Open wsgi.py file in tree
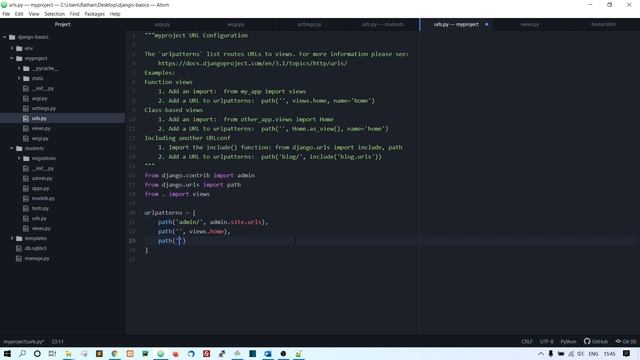The height and width of the screenshot is (360, 640). [x=40, y=138]
